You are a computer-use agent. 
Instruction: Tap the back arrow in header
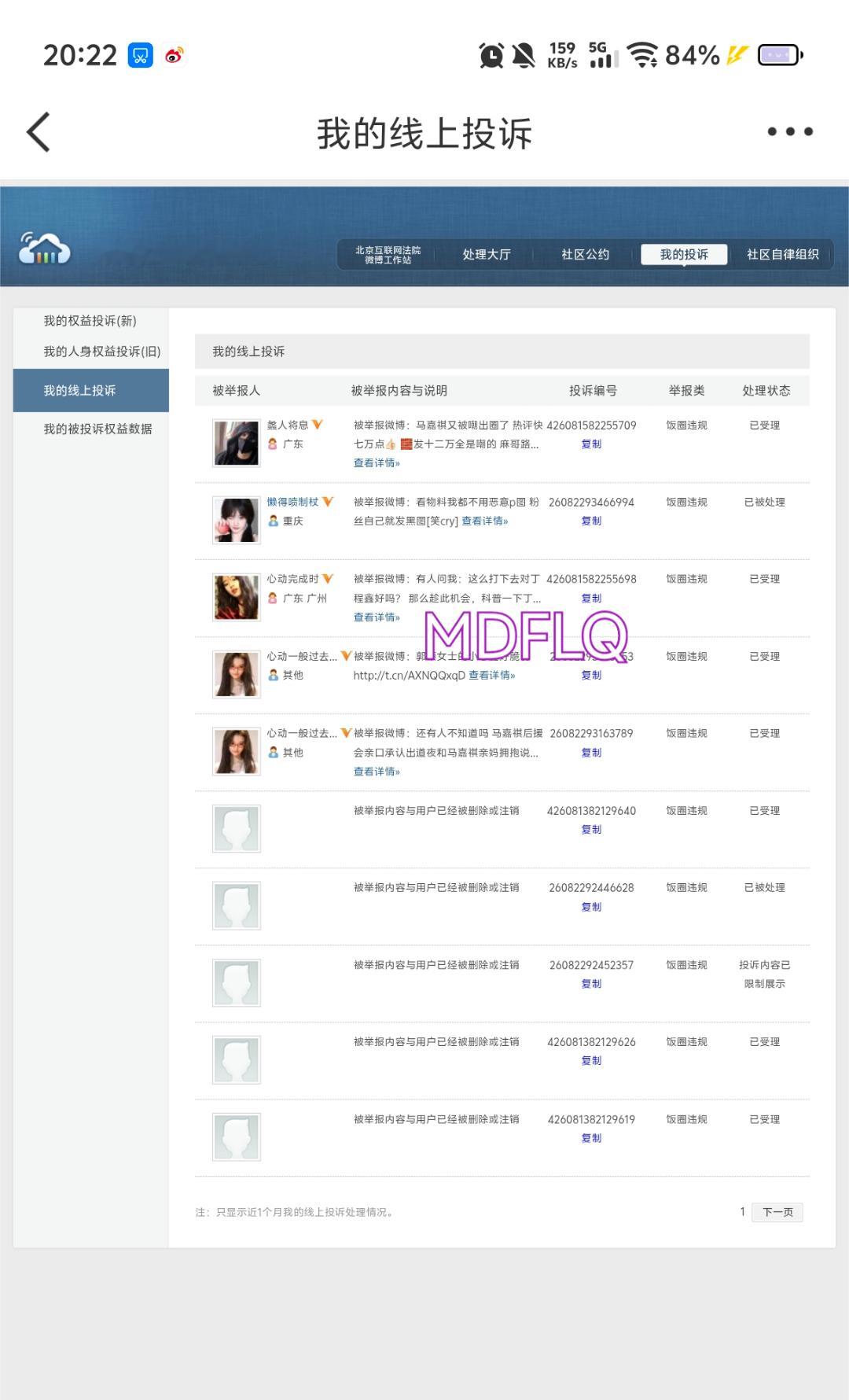click(39, 131)
